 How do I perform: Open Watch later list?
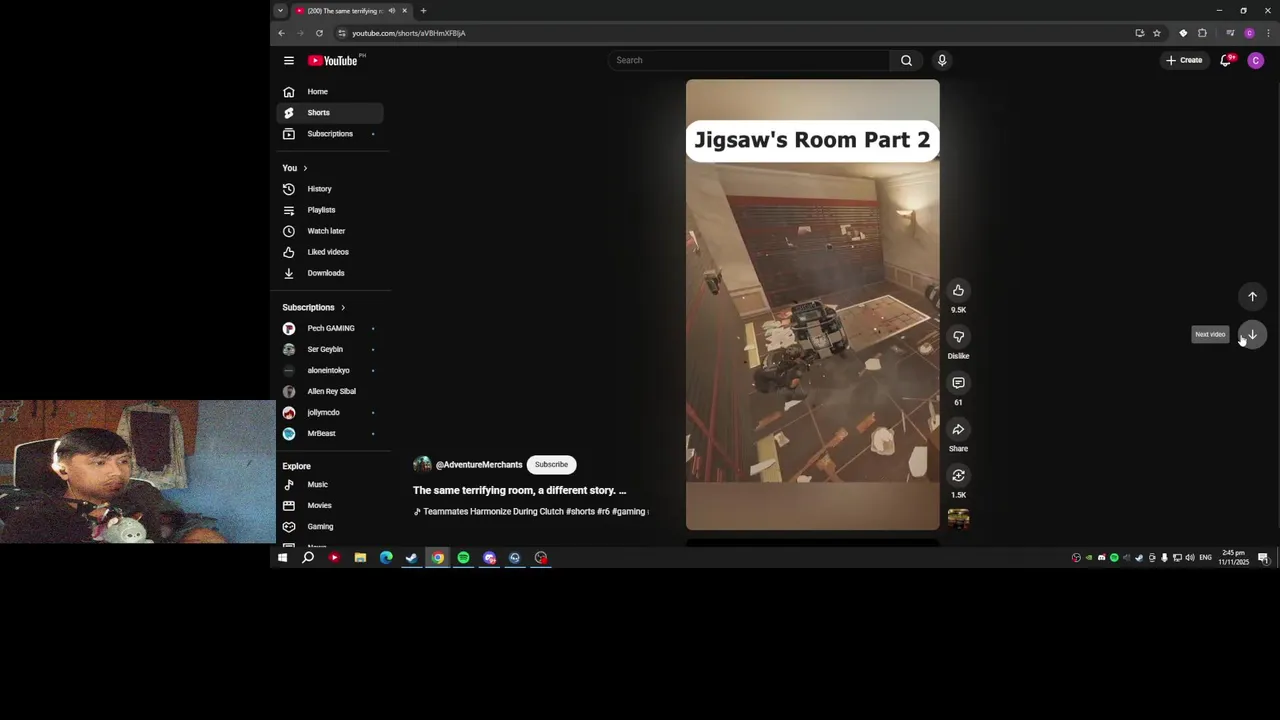329,231
